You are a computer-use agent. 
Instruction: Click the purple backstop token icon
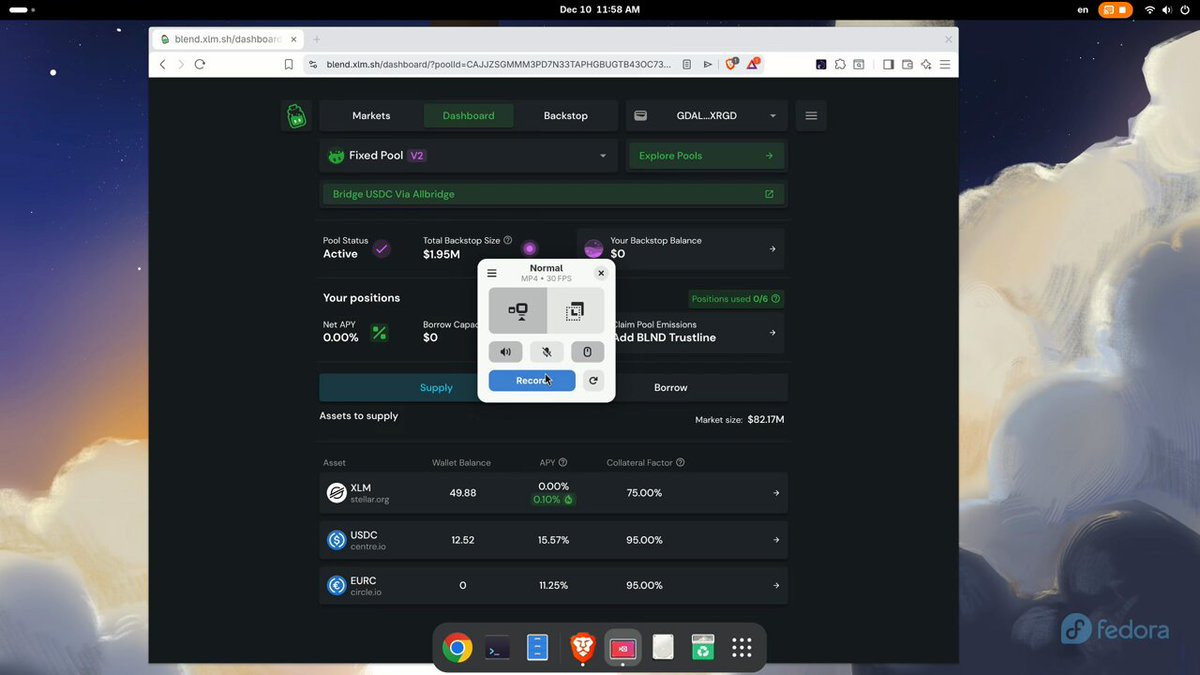(530, 249)
